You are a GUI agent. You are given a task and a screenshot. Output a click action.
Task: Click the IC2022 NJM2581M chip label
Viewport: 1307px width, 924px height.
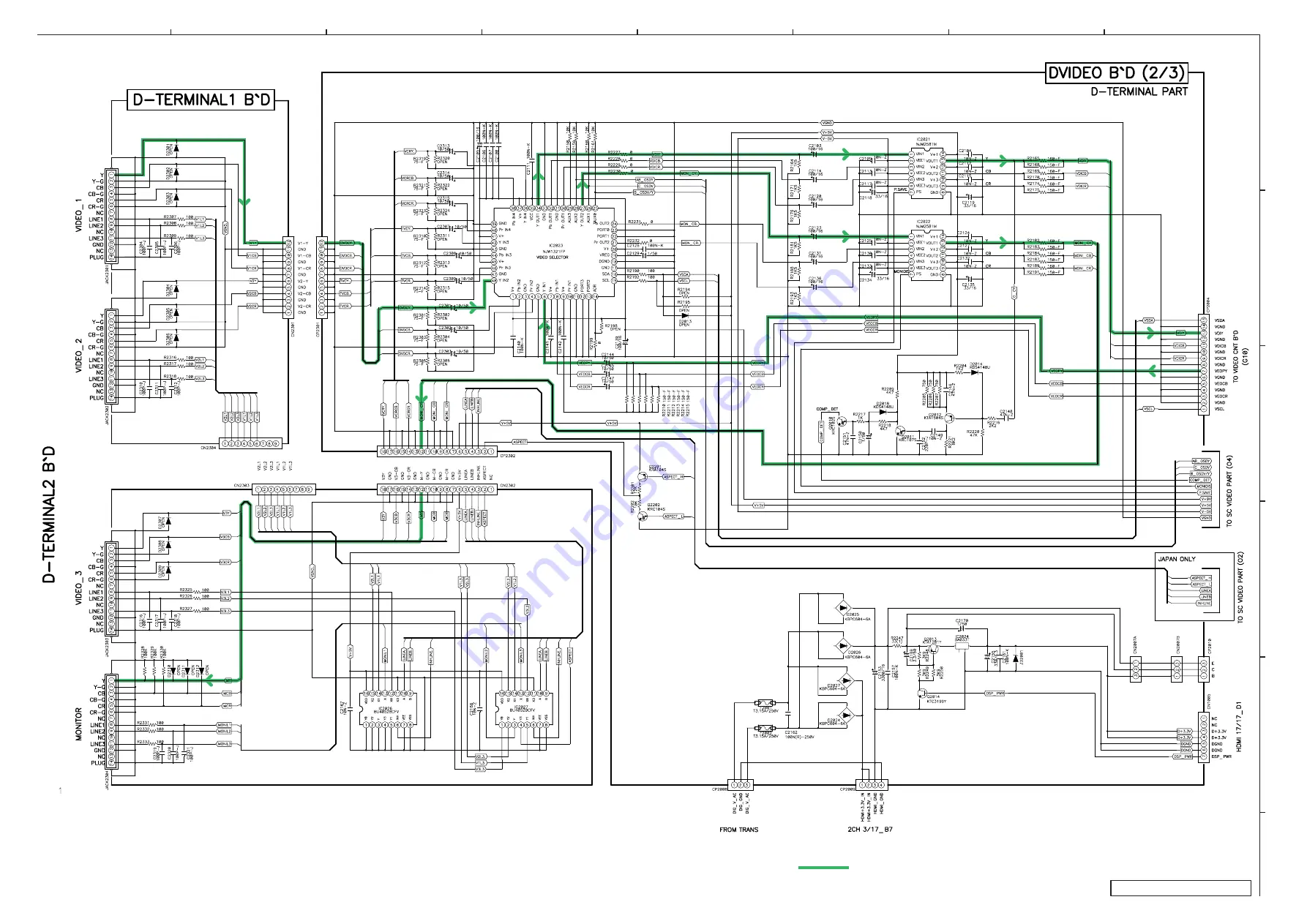[926, 224]
